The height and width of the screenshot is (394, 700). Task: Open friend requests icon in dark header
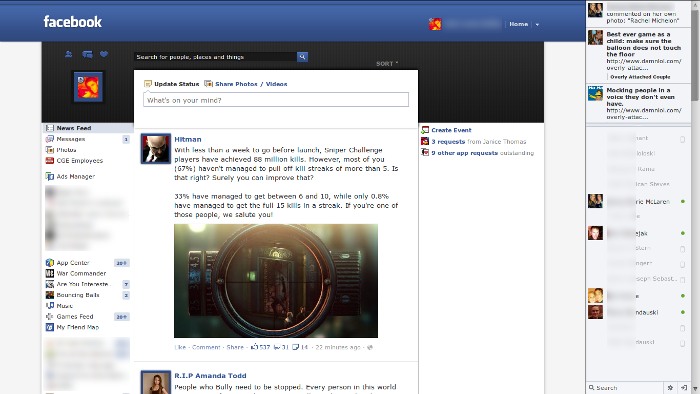[x=69, y=54]
